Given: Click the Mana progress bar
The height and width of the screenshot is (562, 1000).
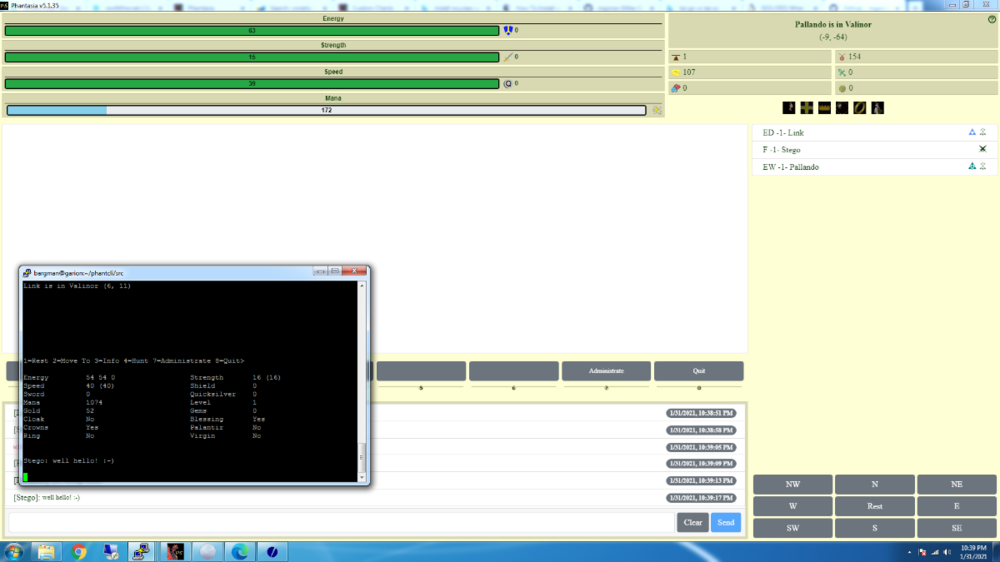Looking at the screenshot, I should (x=326, y=110).
